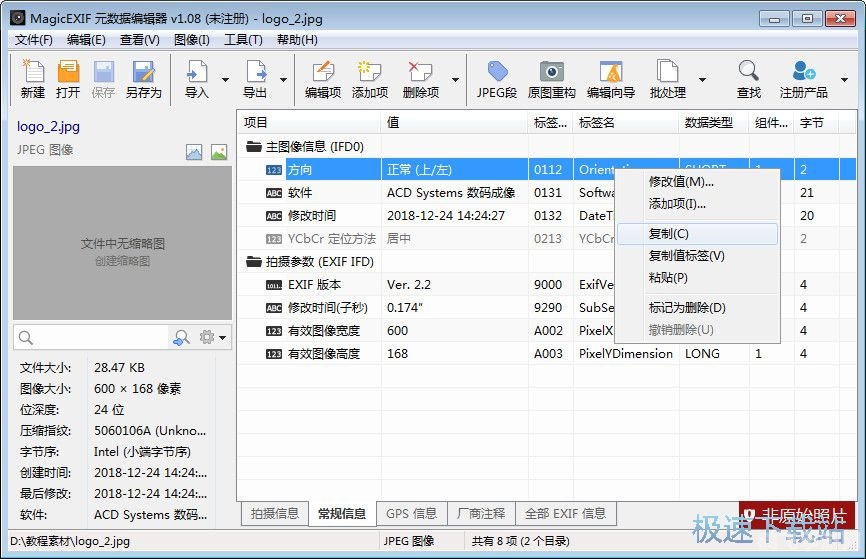Click the 项目 column header

309,122
